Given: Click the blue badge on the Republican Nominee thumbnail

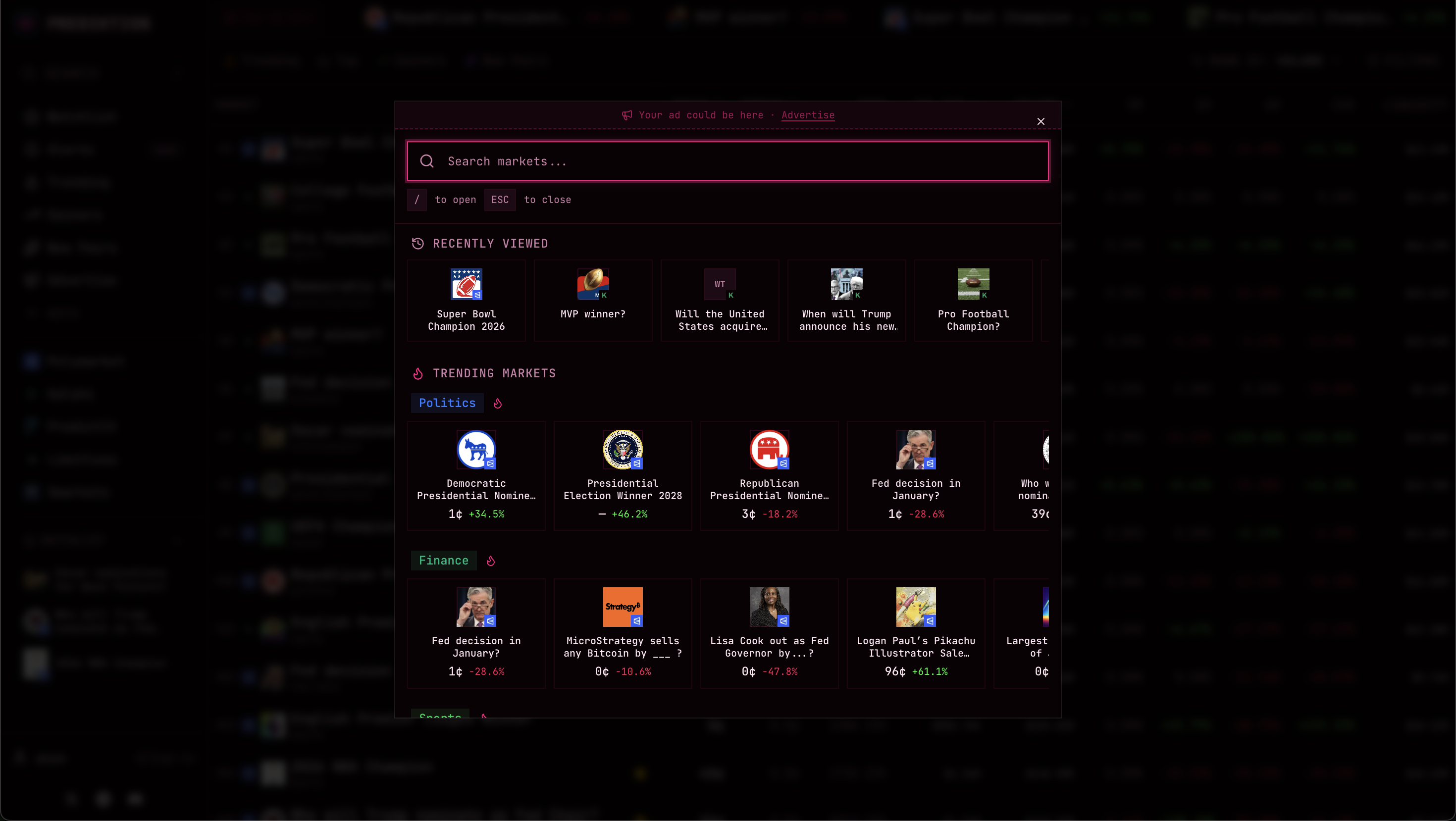Looking at the screenshot, I should [784, 464].
